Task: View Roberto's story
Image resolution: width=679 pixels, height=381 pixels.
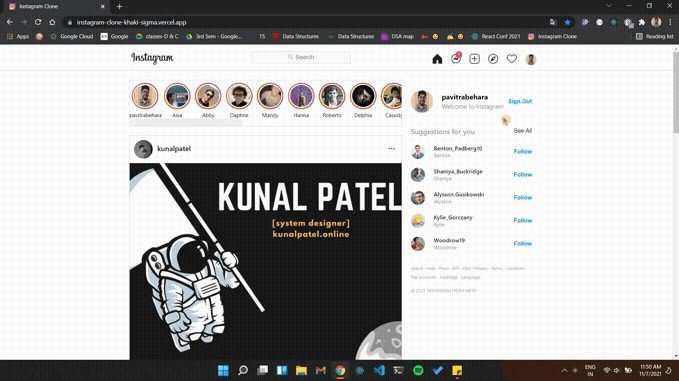Action: [332, 96]
